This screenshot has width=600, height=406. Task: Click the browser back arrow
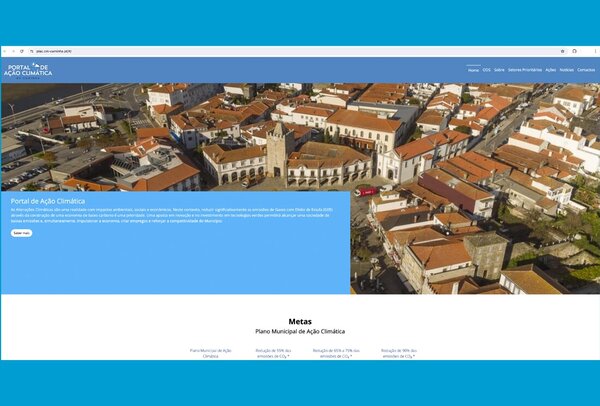pos(6,51)
